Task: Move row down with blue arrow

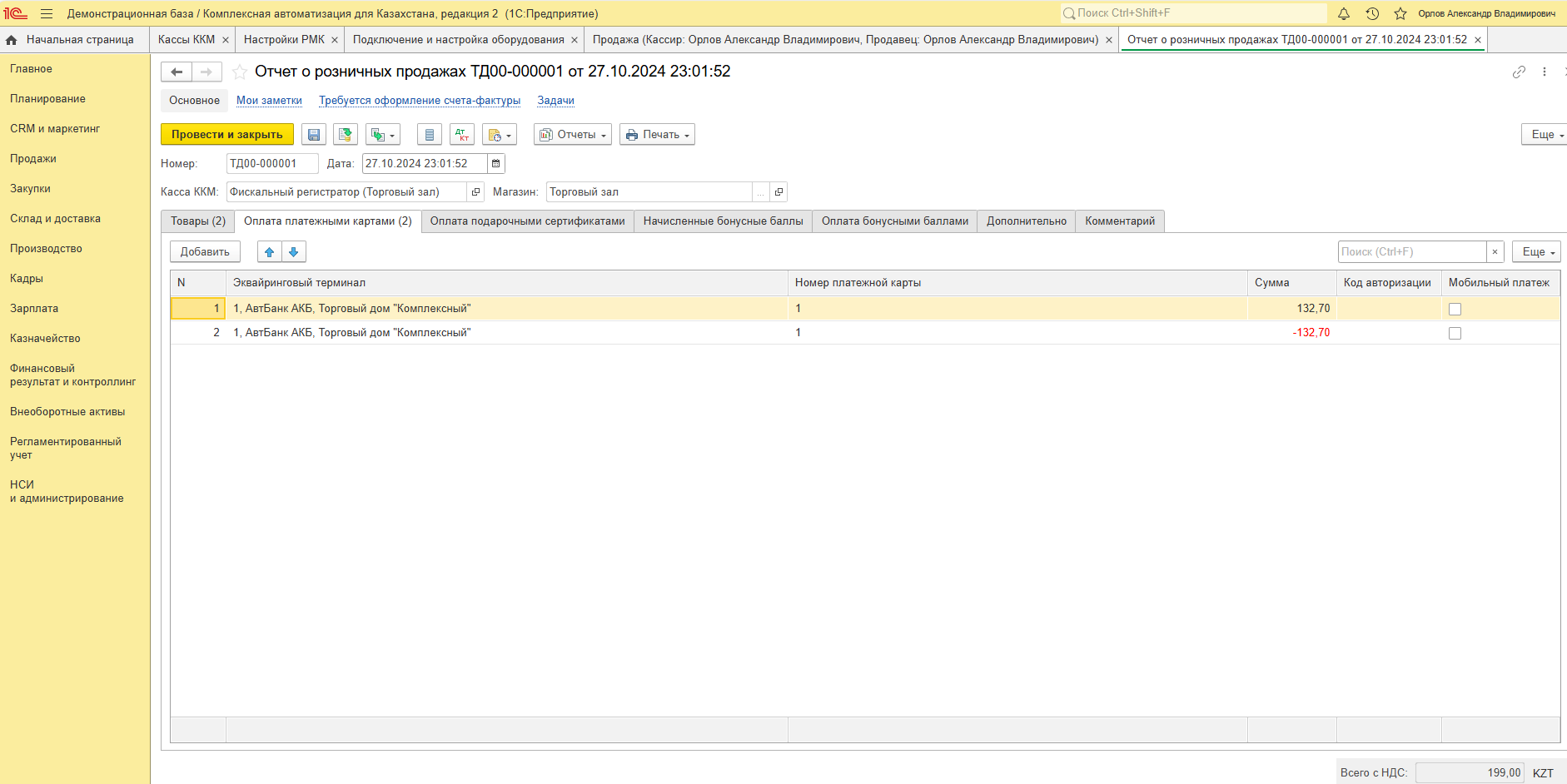Action: pos(294,252)
